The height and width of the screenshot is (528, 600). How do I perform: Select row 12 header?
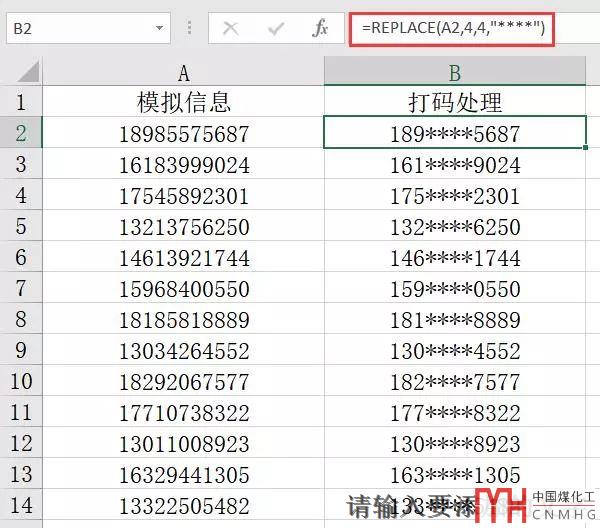point(21,442)
